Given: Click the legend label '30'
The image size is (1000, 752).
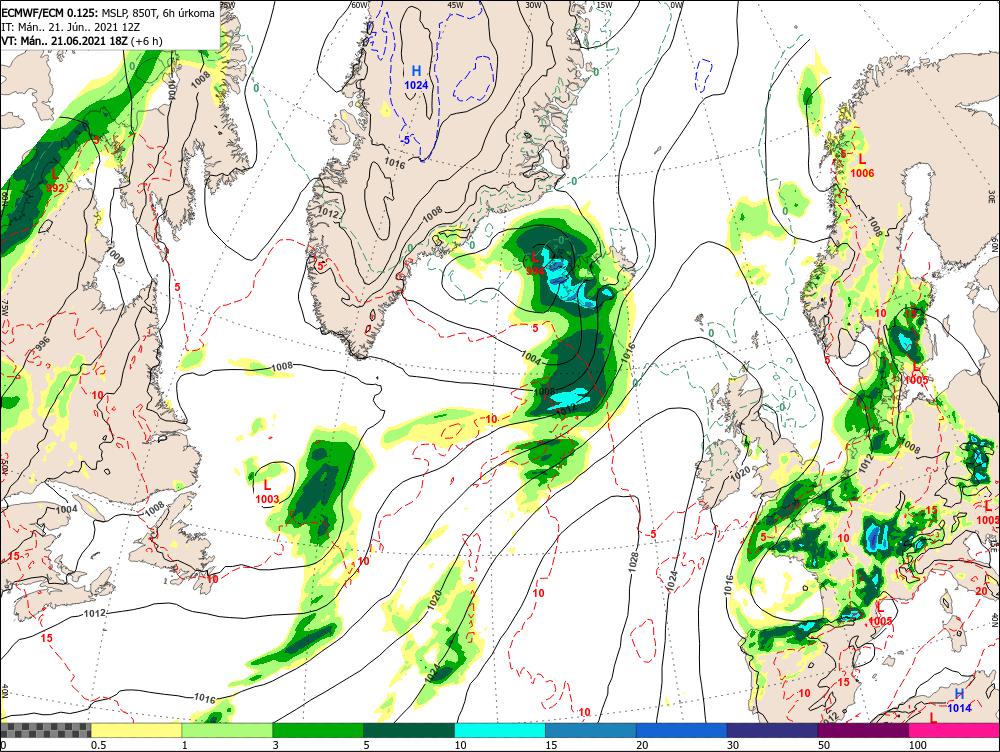Looking at the screenshot, I should tap(733, 745).
